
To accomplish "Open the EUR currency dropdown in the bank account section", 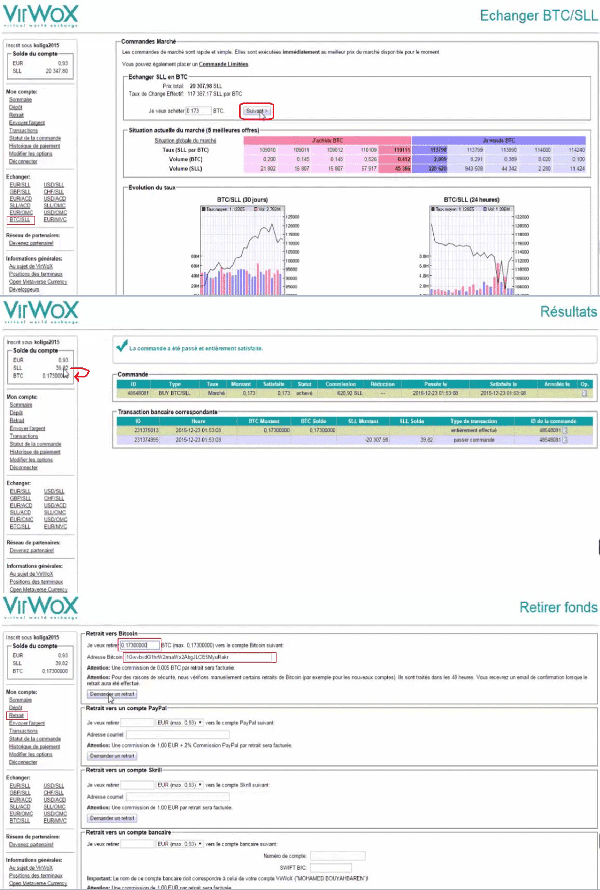I will tap(180, 844).
